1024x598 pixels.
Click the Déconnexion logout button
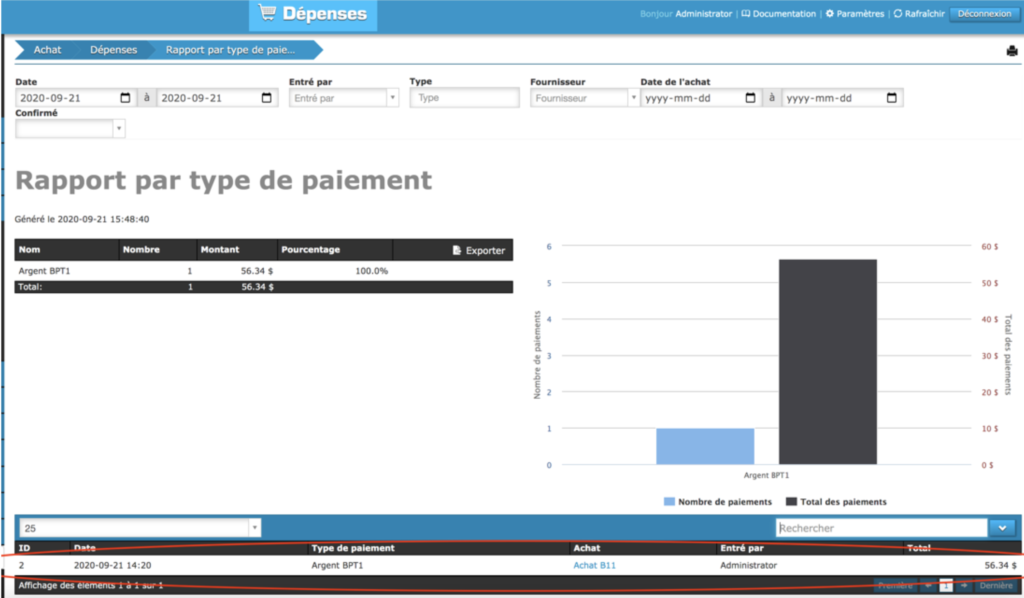pos(984,14)
